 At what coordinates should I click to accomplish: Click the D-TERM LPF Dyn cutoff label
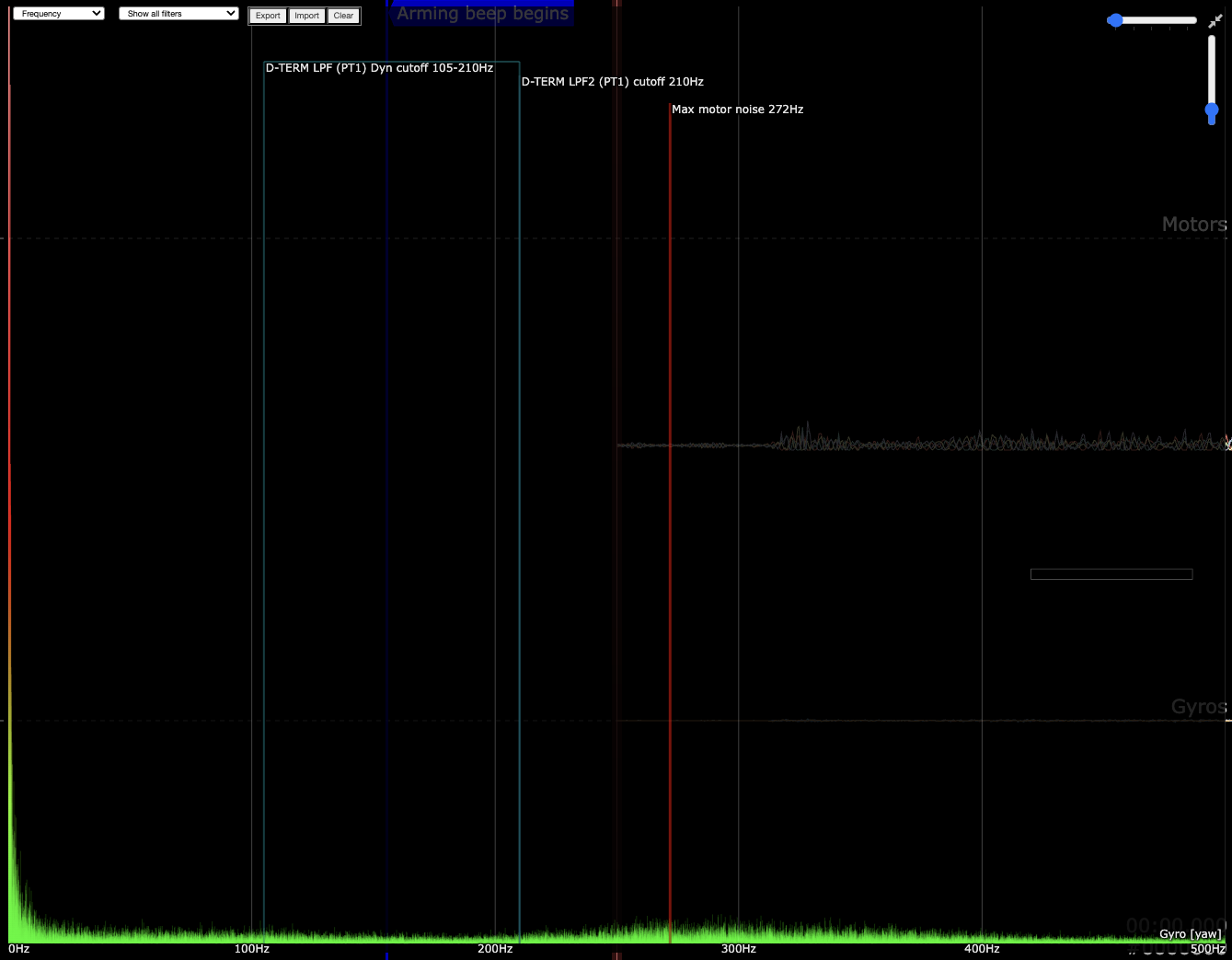tap(379, 68)
